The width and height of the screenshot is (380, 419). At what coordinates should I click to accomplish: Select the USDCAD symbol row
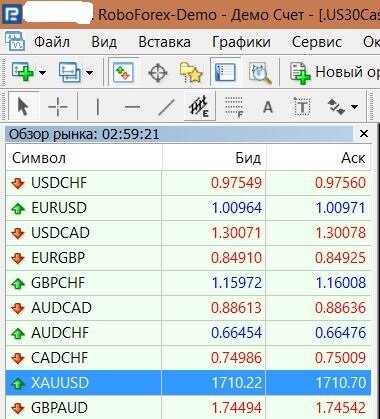[188, 233]
